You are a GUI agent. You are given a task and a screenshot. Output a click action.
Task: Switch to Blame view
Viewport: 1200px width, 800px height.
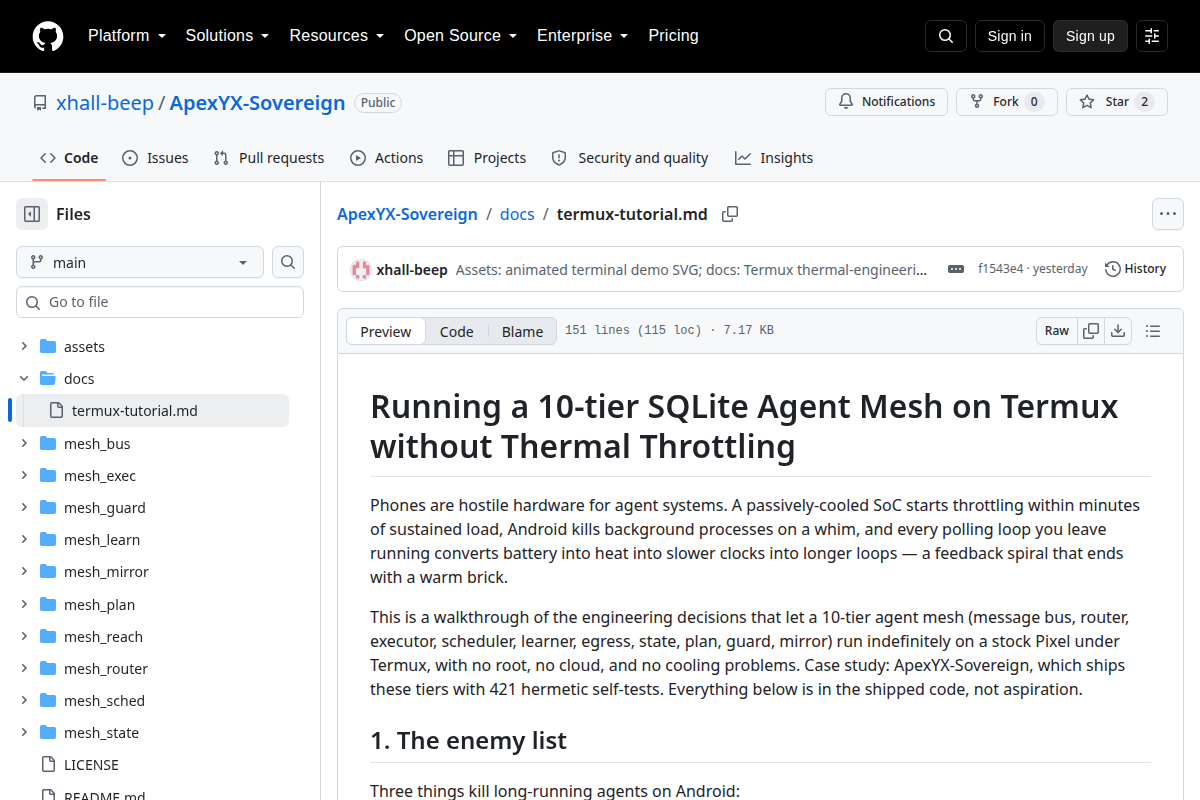click(523, 332)
